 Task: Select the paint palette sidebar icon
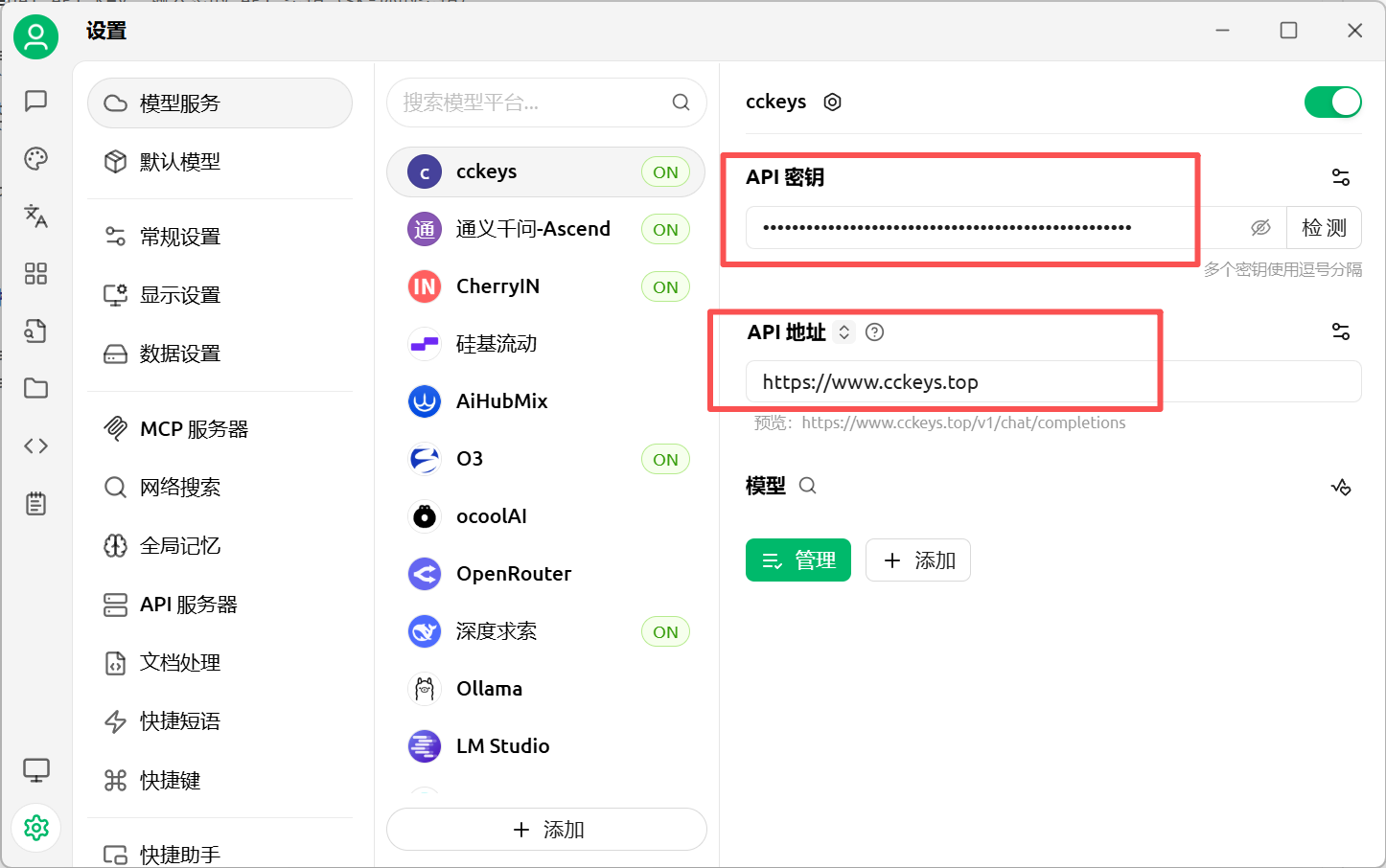tap(35, 158)
